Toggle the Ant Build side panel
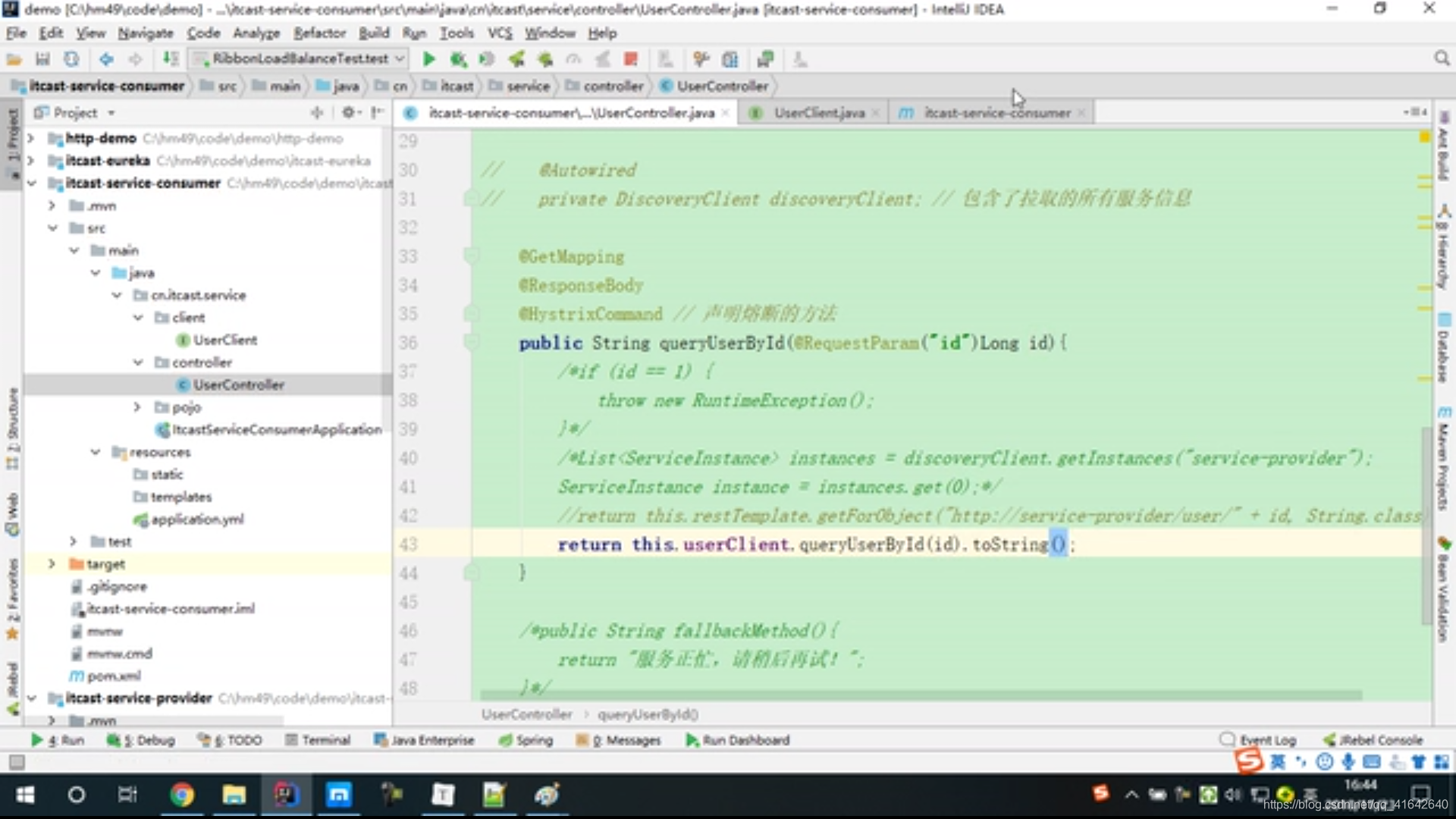This screenshot has width=1456, height=819. click(x=1444, y=147)
